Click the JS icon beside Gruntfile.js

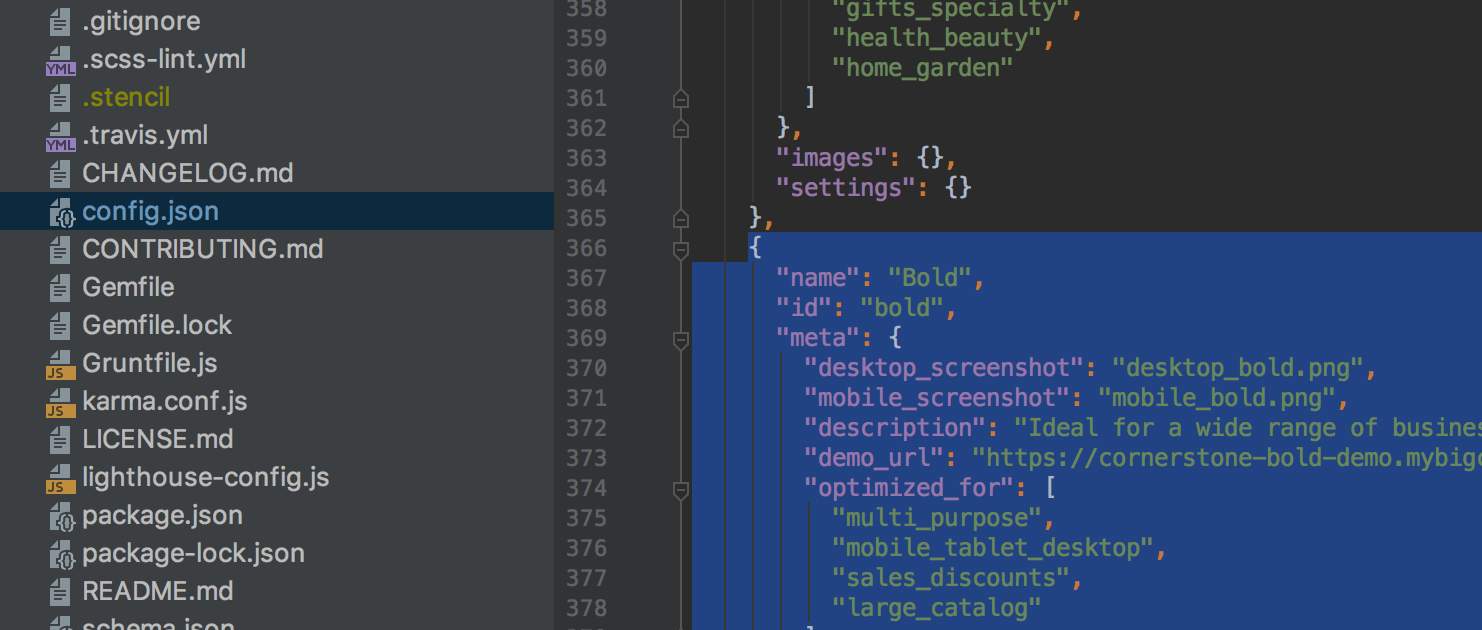click(60, 364)
